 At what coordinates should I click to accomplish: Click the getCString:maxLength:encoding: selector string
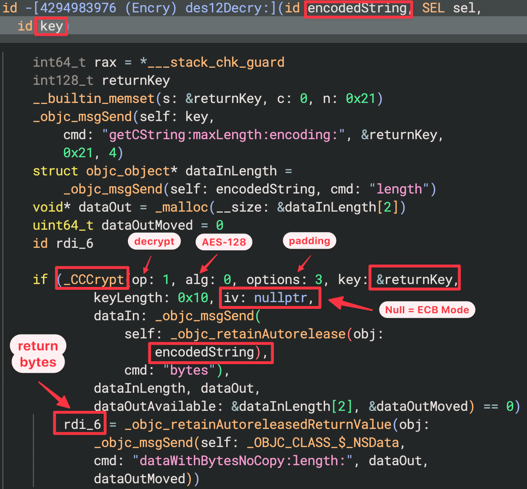224,135
